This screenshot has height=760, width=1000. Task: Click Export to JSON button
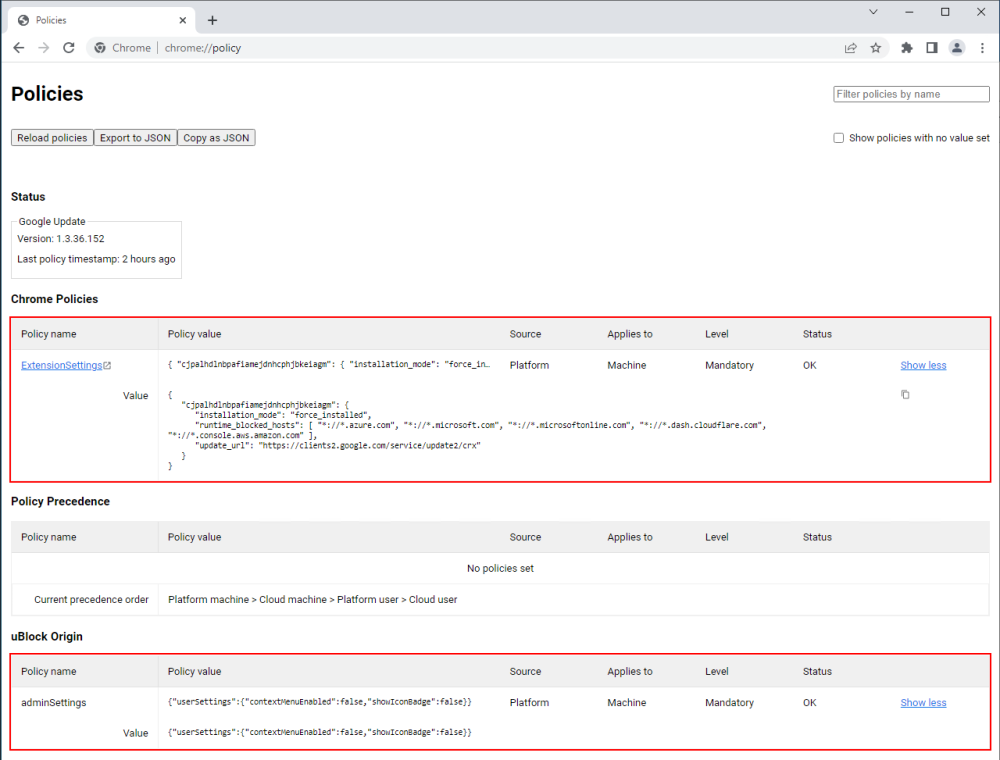(x=135, y=138)
